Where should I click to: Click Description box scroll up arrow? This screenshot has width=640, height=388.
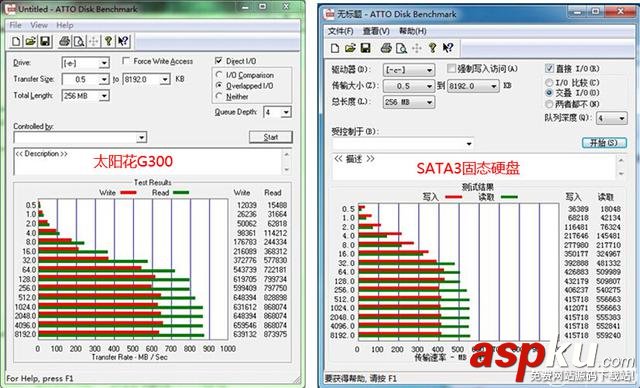[287, 154]
